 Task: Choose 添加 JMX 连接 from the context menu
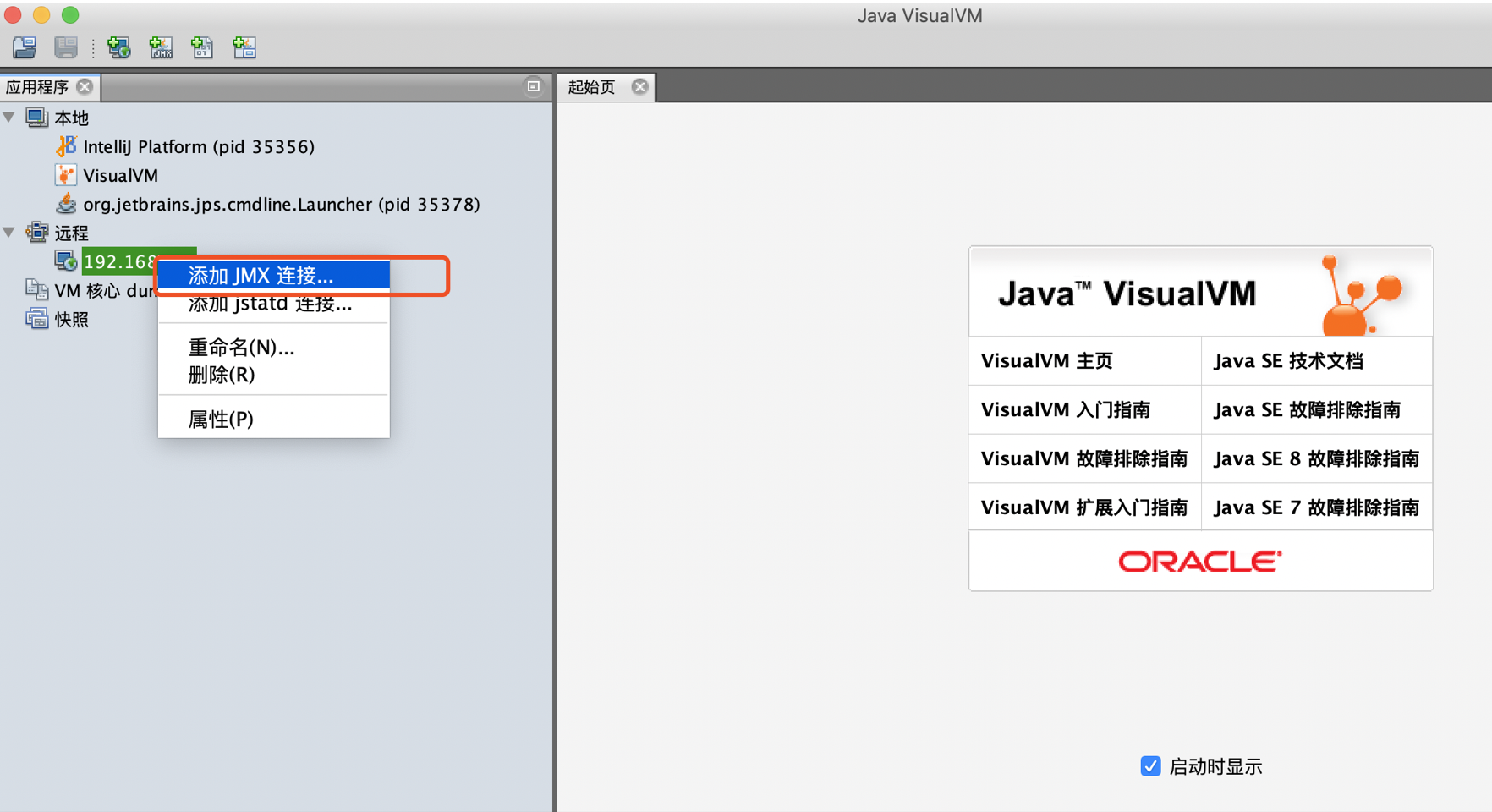point(261,275)
